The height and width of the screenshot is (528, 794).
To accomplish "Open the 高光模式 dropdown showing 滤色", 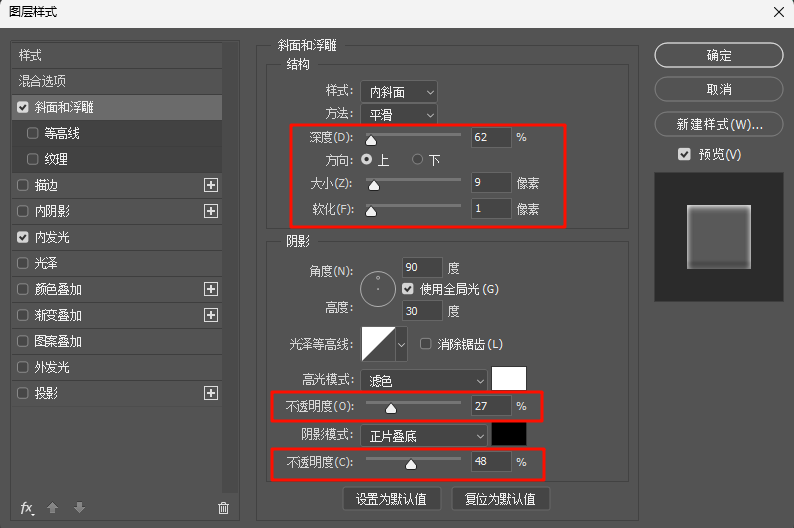I will (424, 380).
